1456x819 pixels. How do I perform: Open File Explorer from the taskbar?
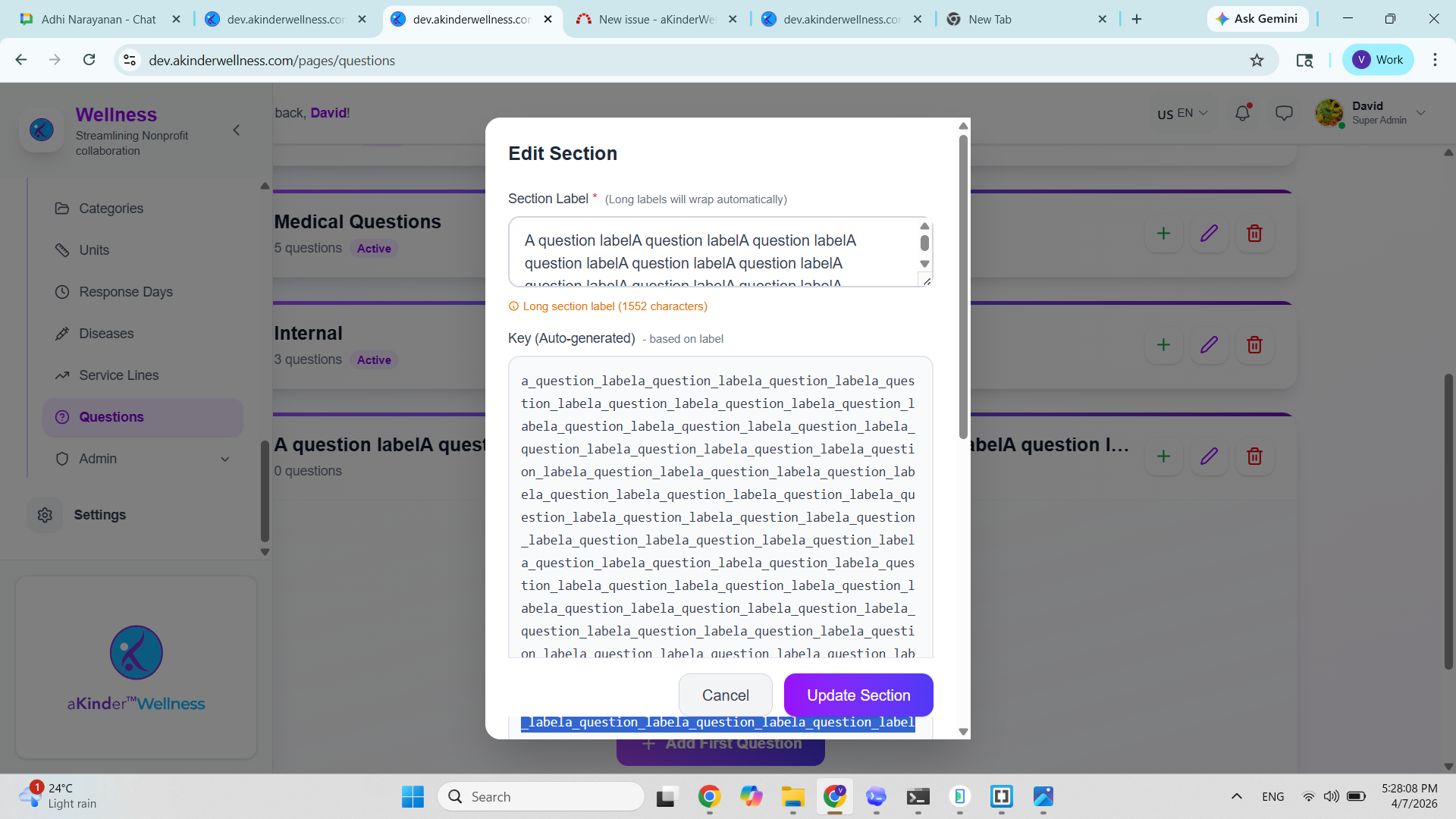[x=792, y=797]
